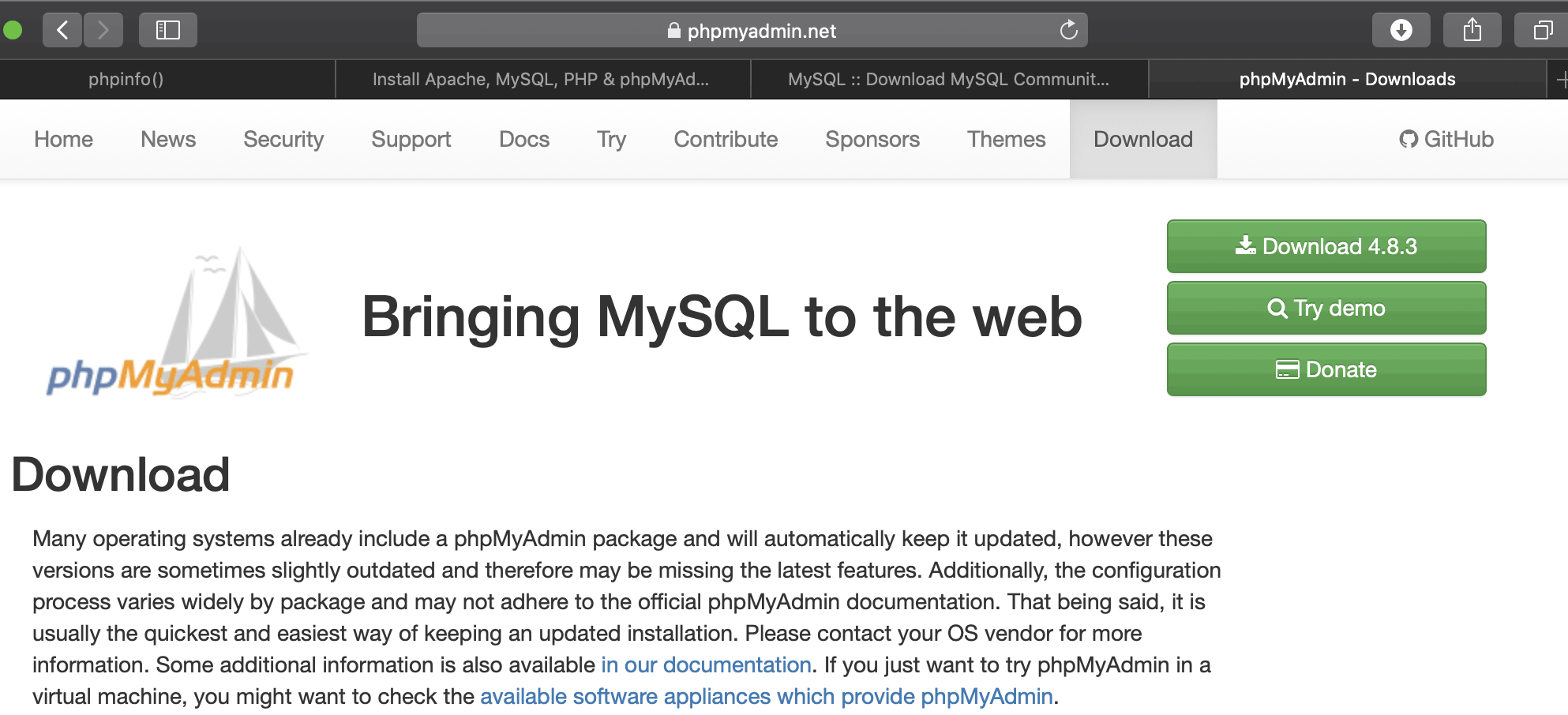Switch to the phpinfo() tab
Image resolution: width=1568 pixels, height=715 pixels.
click(x=126, y=79)
